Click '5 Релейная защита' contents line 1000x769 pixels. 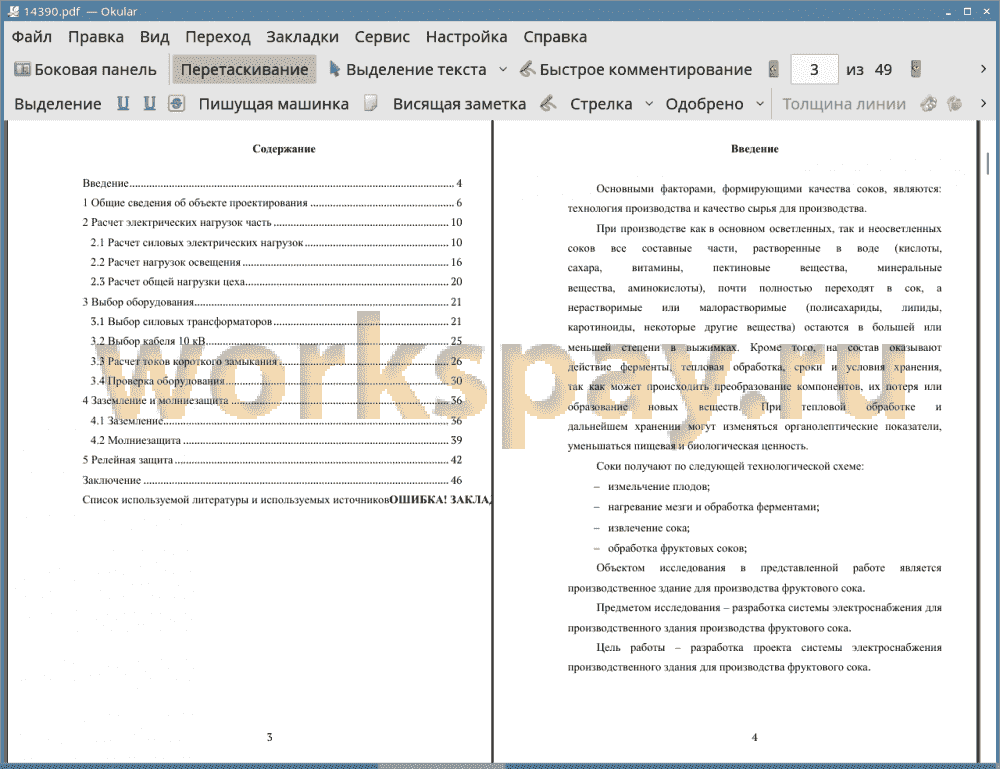click(272, 460)
